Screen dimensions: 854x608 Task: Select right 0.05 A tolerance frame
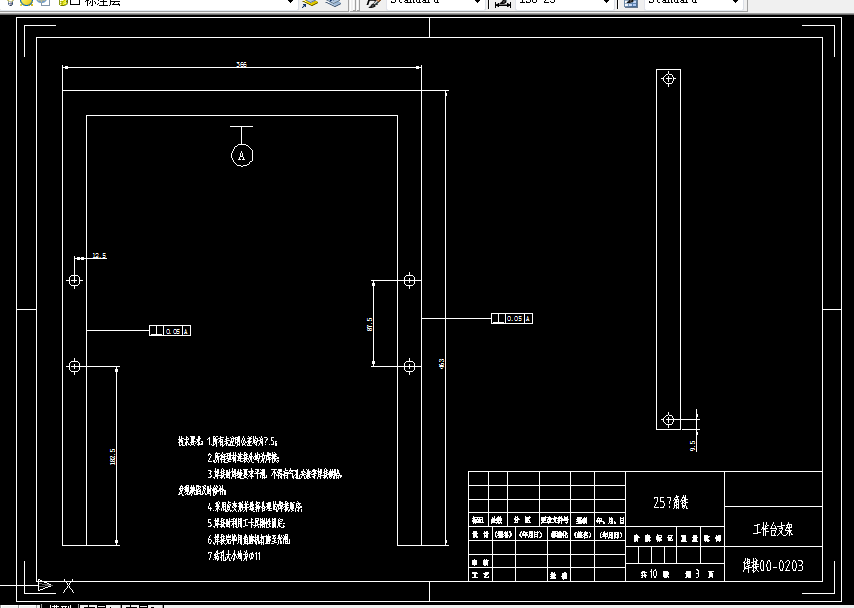[512, 319]
